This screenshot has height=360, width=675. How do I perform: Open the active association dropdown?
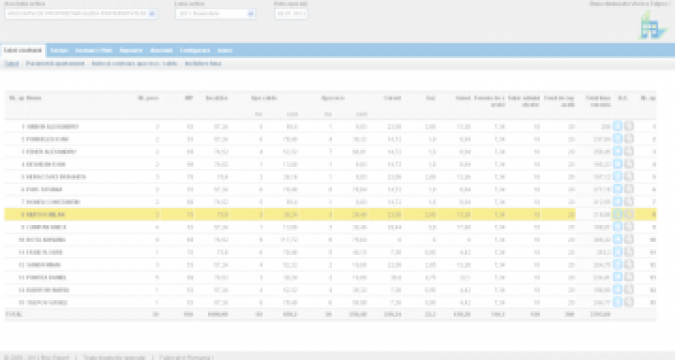[x=81, y=14]
